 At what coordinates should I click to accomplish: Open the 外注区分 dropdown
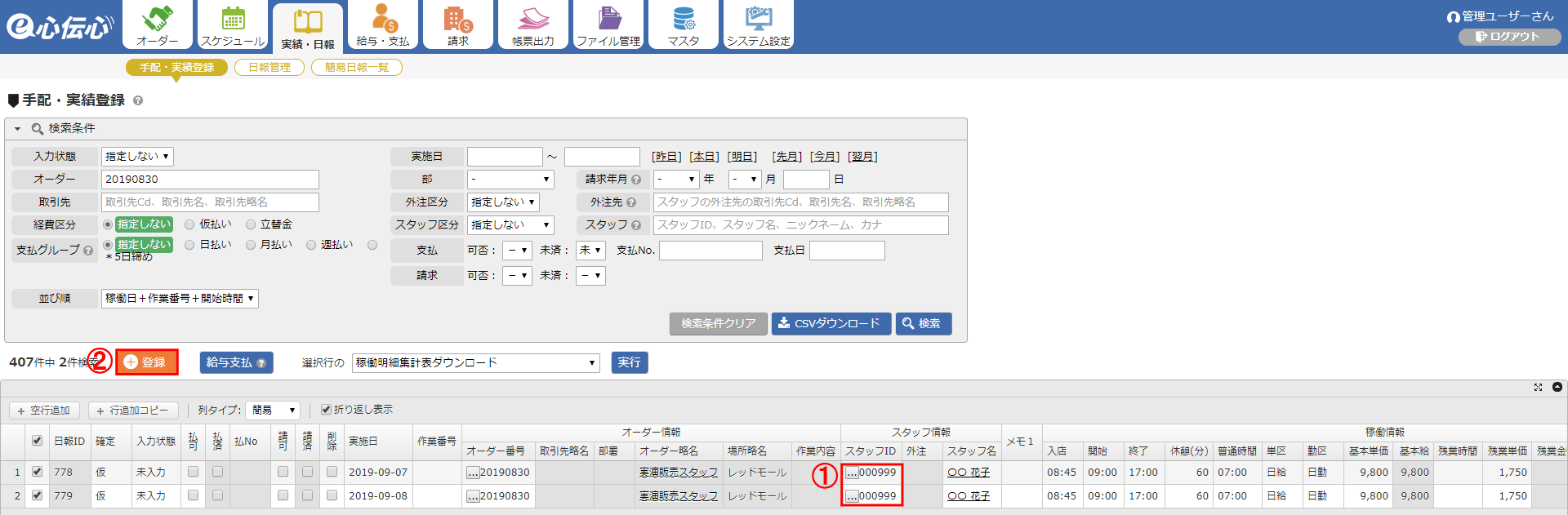tap(503, 202)
